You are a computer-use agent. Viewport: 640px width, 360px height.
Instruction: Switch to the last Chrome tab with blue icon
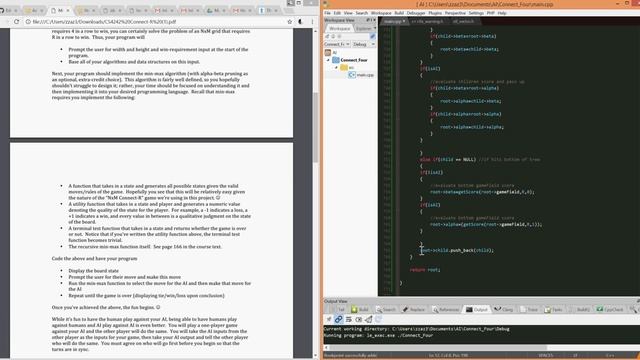[x=269, y=10]
